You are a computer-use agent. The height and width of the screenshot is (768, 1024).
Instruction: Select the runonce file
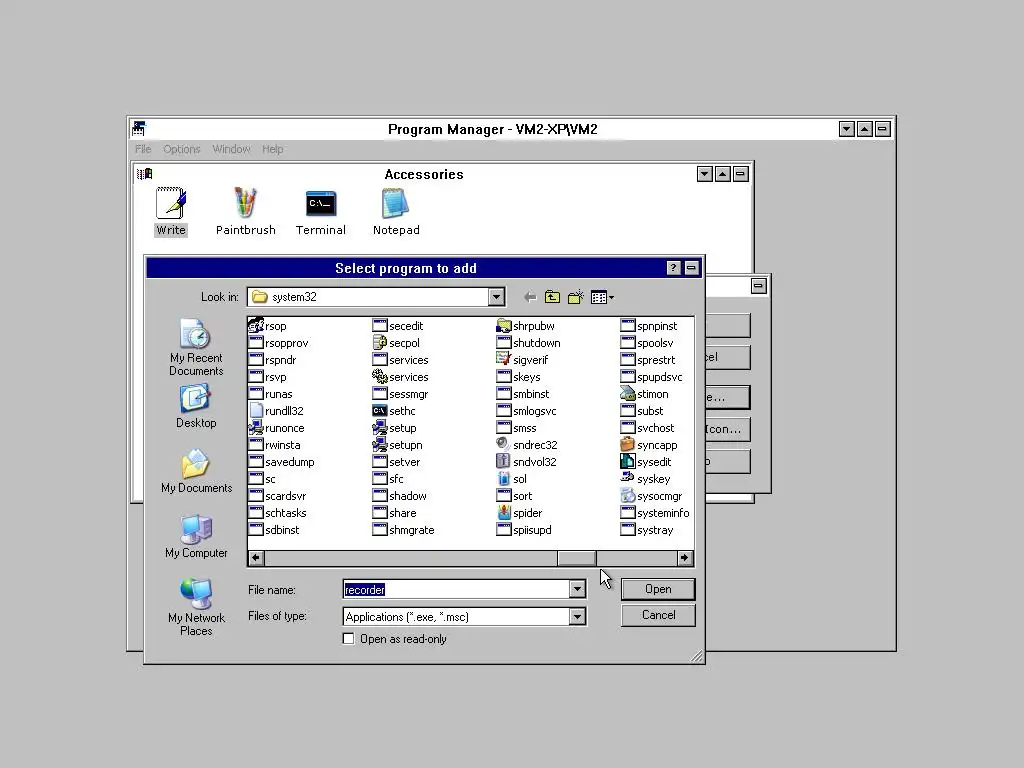click(277, 427)
